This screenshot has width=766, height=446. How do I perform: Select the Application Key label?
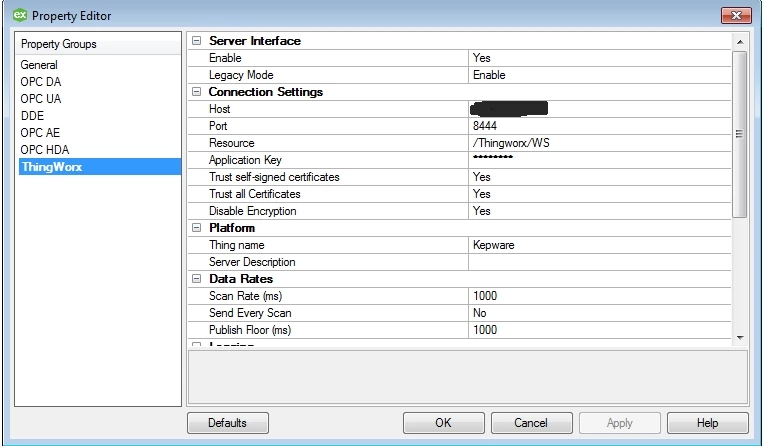tap(245, 160)
